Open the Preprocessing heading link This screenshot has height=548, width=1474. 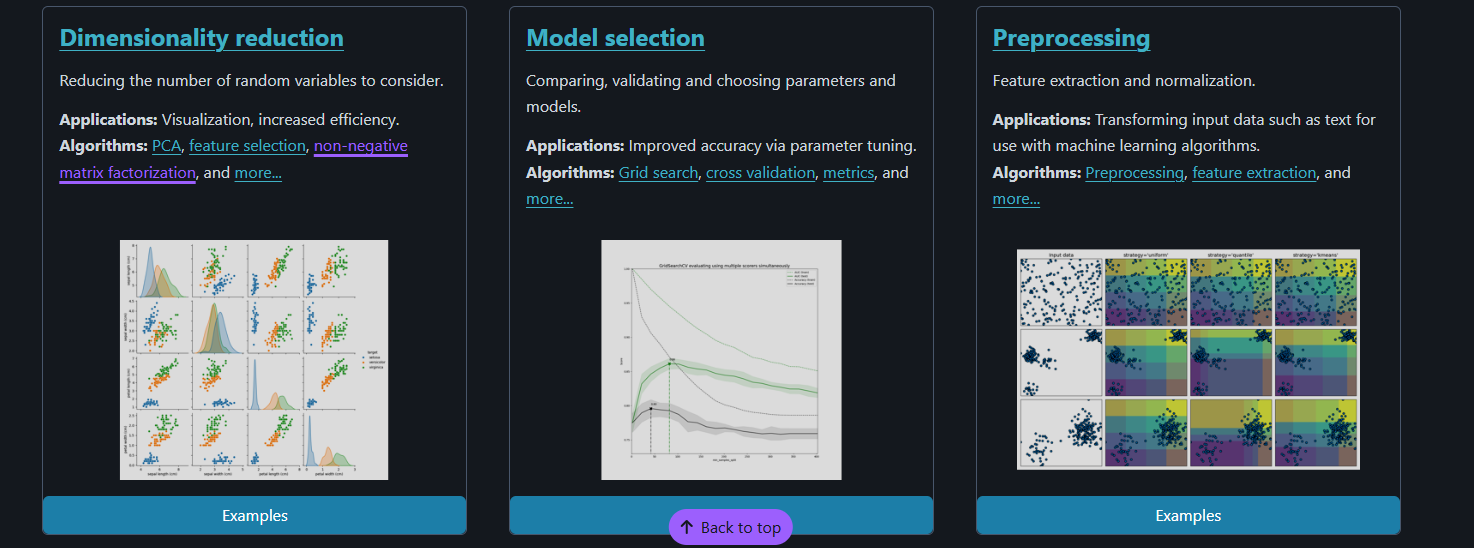pos(1071,38)
